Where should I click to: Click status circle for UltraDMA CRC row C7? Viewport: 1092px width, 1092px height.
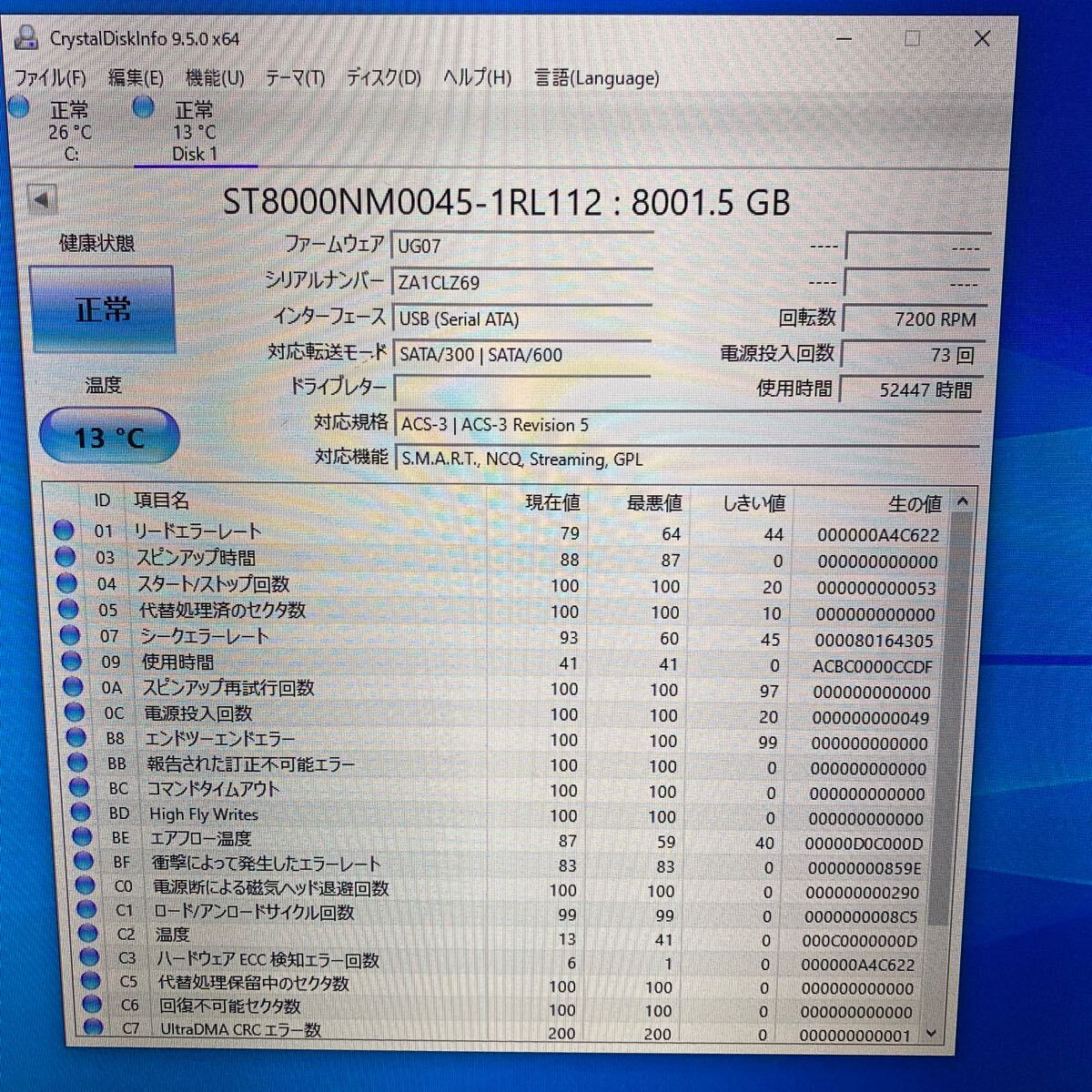pyautogui.click(x=93, y=1027)
